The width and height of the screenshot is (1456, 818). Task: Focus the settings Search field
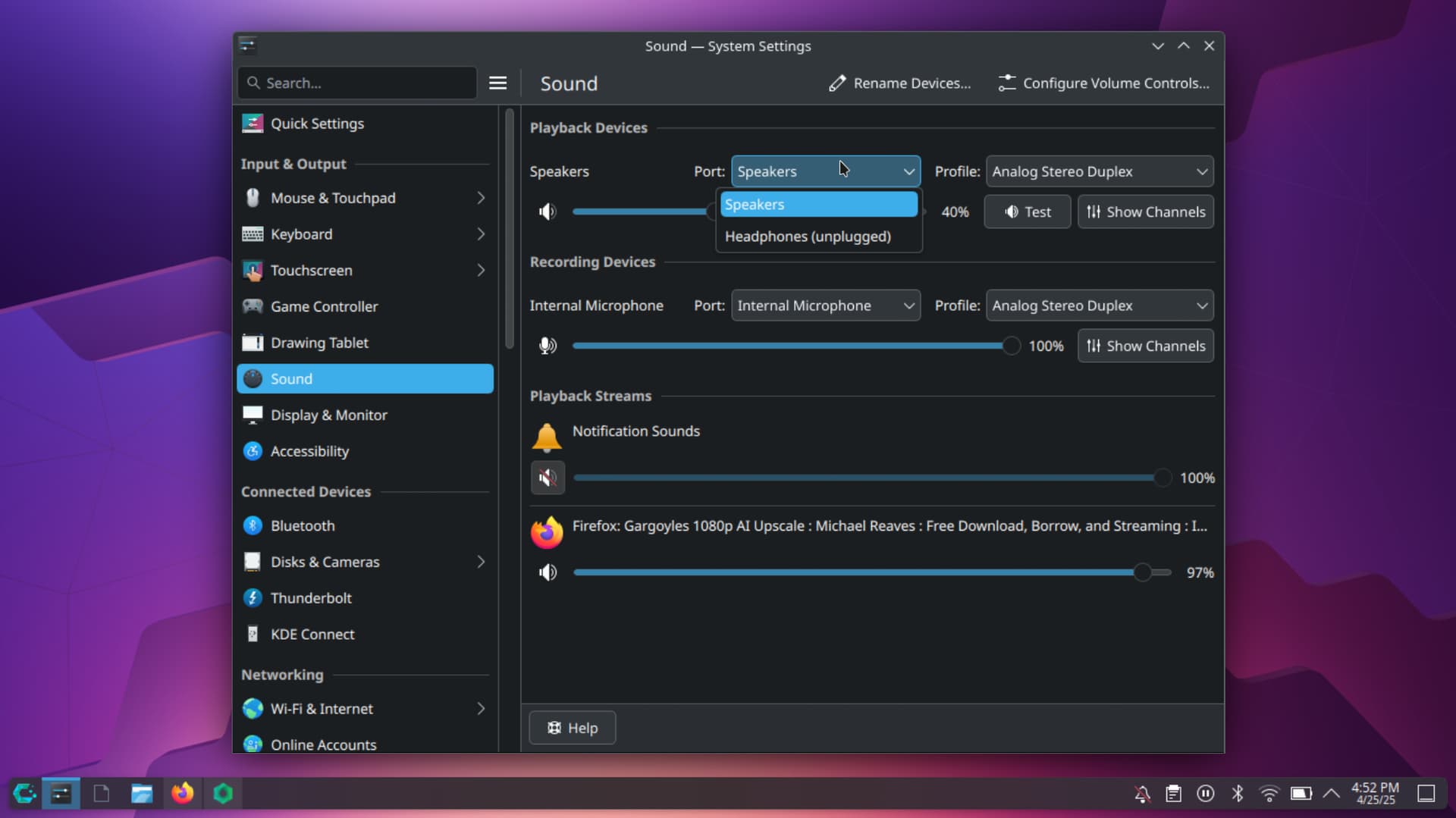click(x=357, y=83)
